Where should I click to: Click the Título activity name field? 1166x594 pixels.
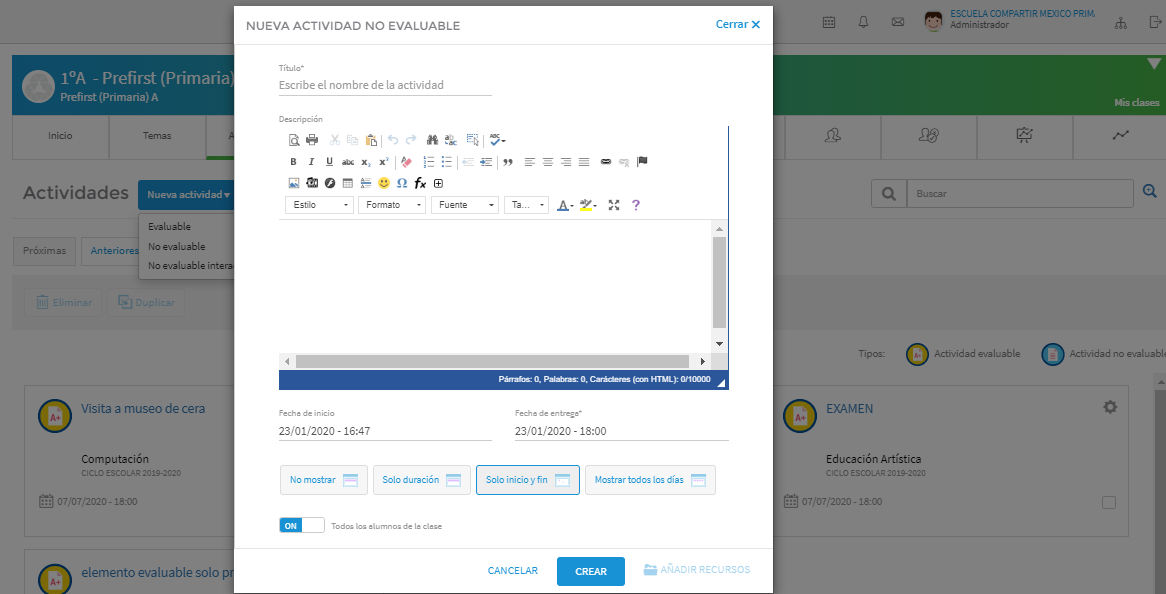(x=385, y=86)
